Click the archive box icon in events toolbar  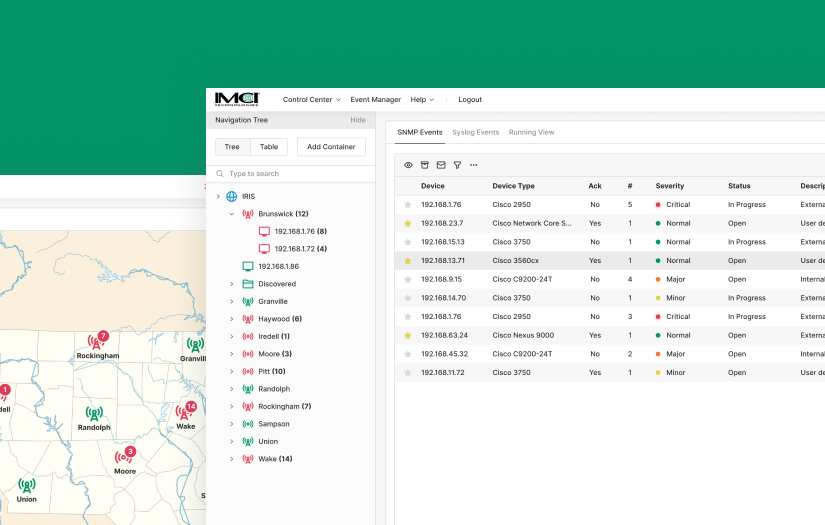(x=424, y=165)
